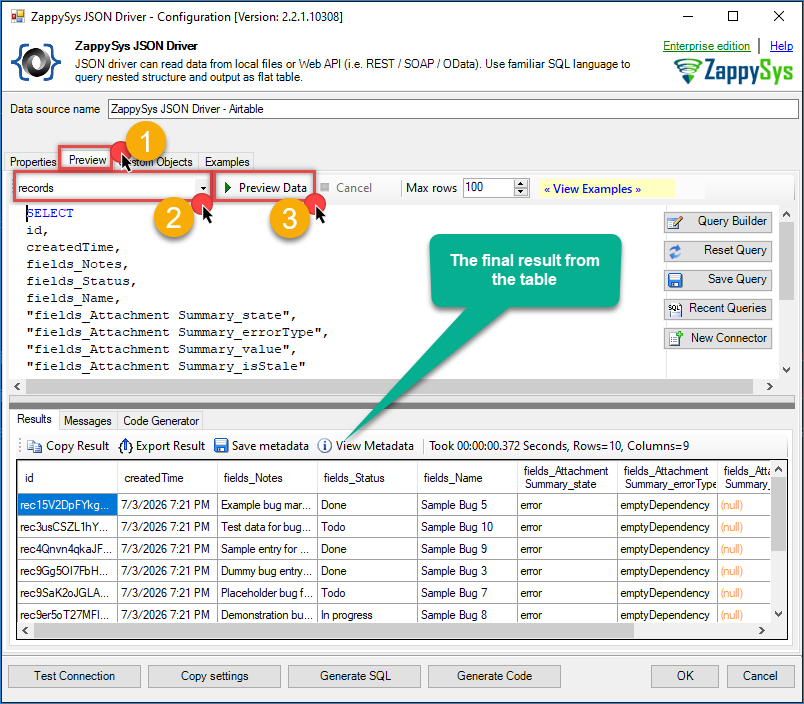Click the Max rows input field
The image size is (804, 704).
tap(489, 187)
